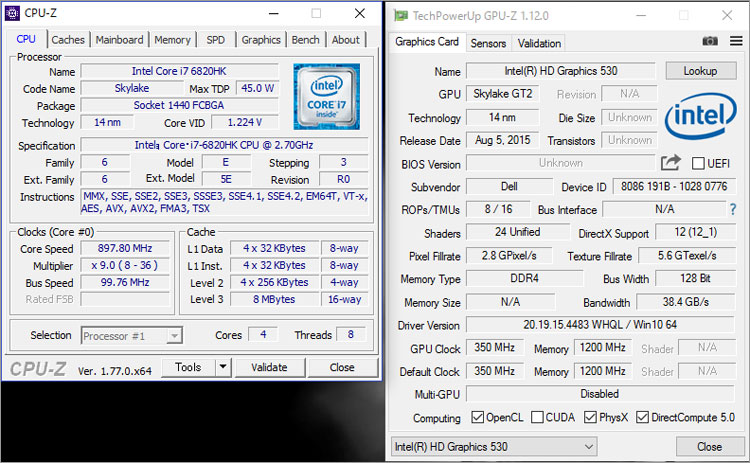Click the Multi-GPU value Disabled
Image resolution: width=750 pixels, height=463 pixels.
[600, 394]
